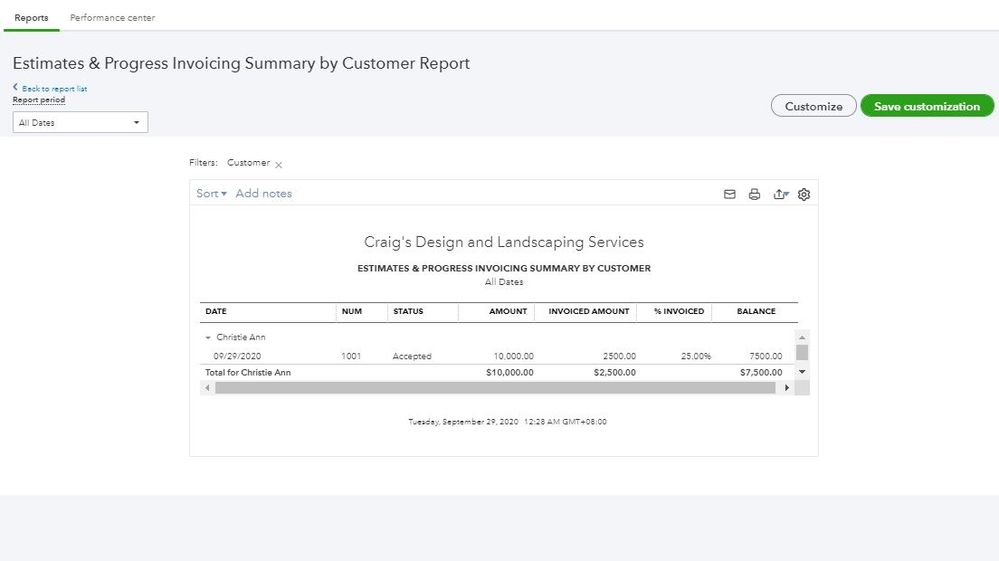This screenshot has width=999, height=561.
Task: Click estimate number 1001
Action: pos(351,356)
